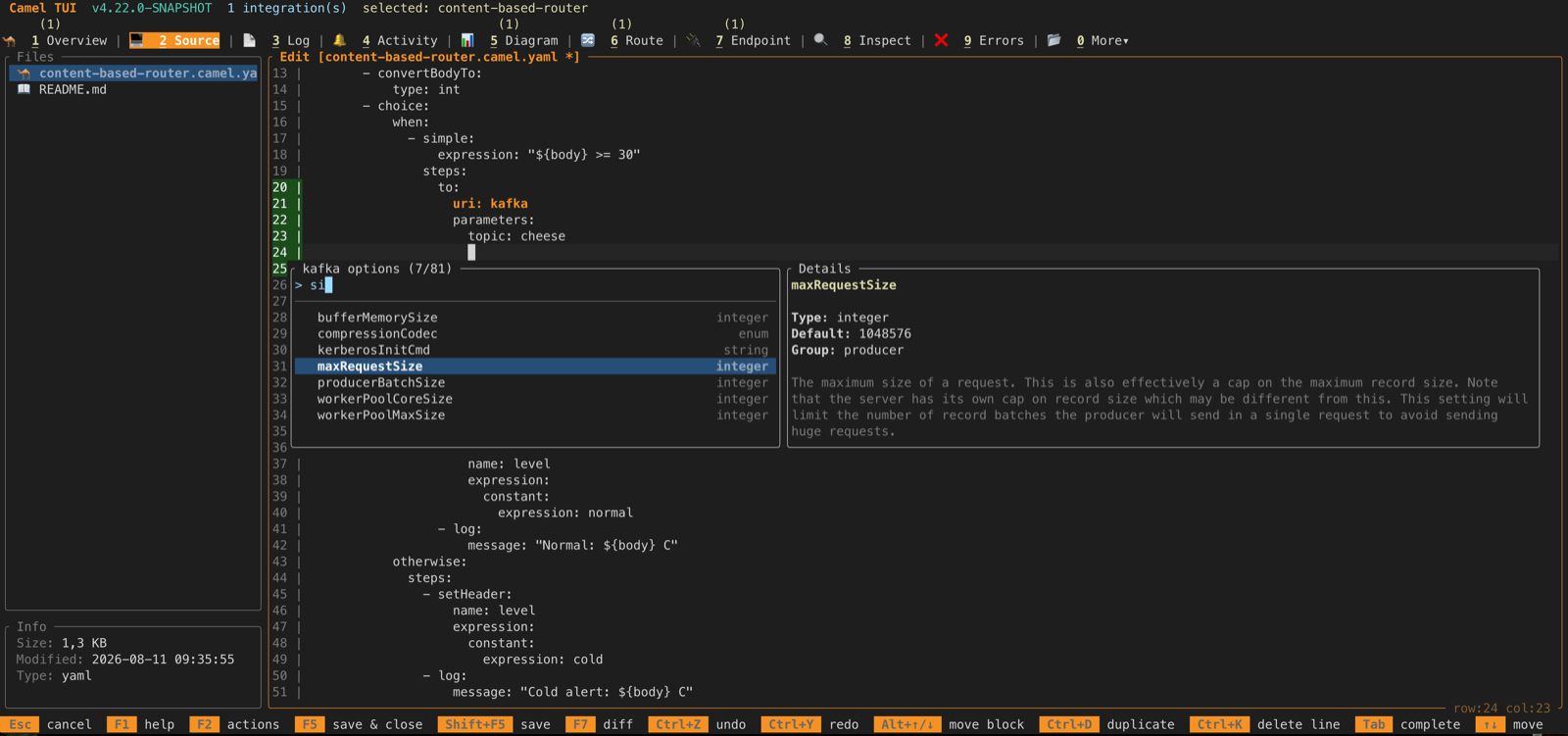Click the Source tab's laptop icon

(137, 41)
